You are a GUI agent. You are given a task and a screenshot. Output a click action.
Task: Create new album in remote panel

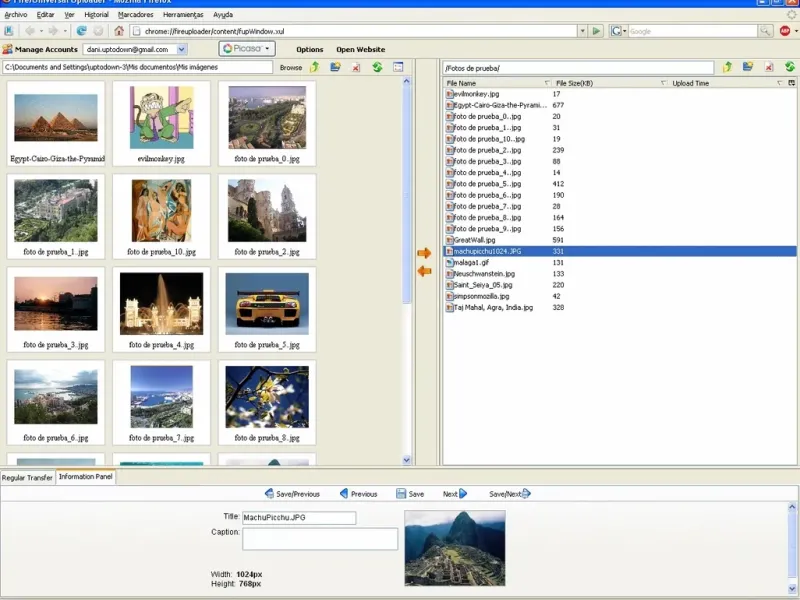(x=748, y=67)
